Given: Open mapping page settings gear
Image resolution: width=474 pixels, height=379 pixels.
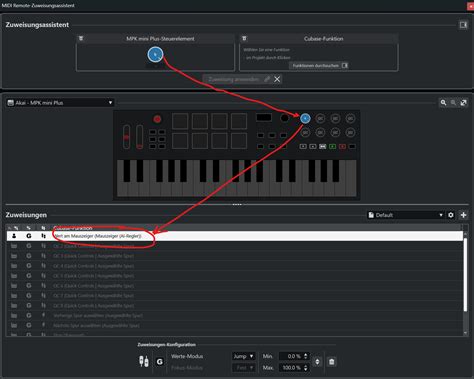Looking at the screenshot, I should pyautogui.click(x=451, y=215).
